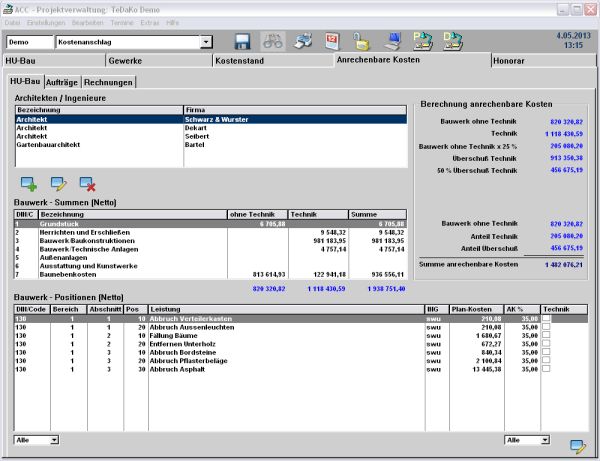The height and width of the screenshot is (461, 600).
Task: Expand the bottom-right Alle filter dropdown
Action: click(x=543, y=439)
